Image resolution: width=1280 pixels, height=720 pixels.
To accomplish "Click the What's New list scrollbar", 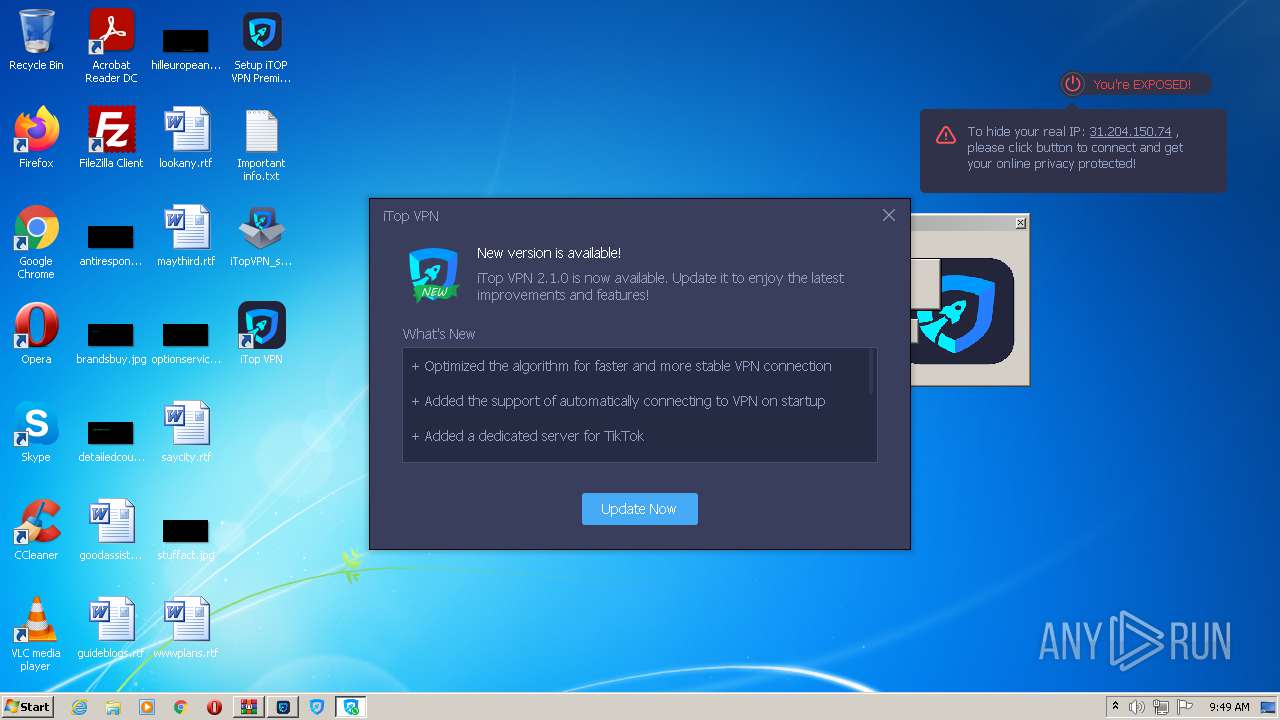I will click(872, 372).
